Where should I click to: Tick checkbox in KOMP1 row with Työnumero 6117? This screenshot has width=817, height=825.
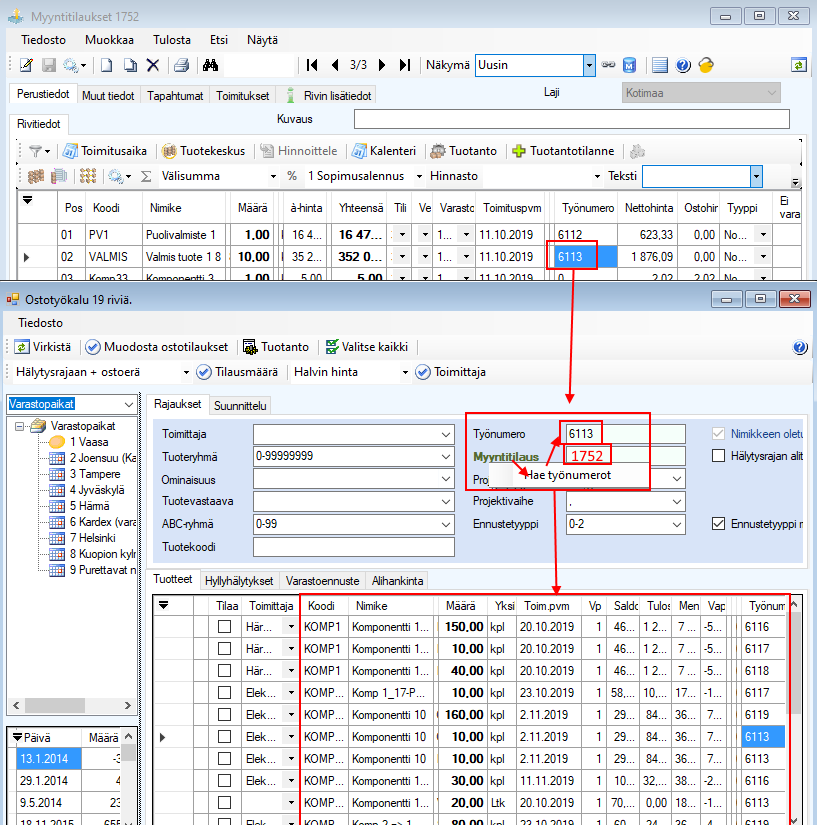coord(225,649)
